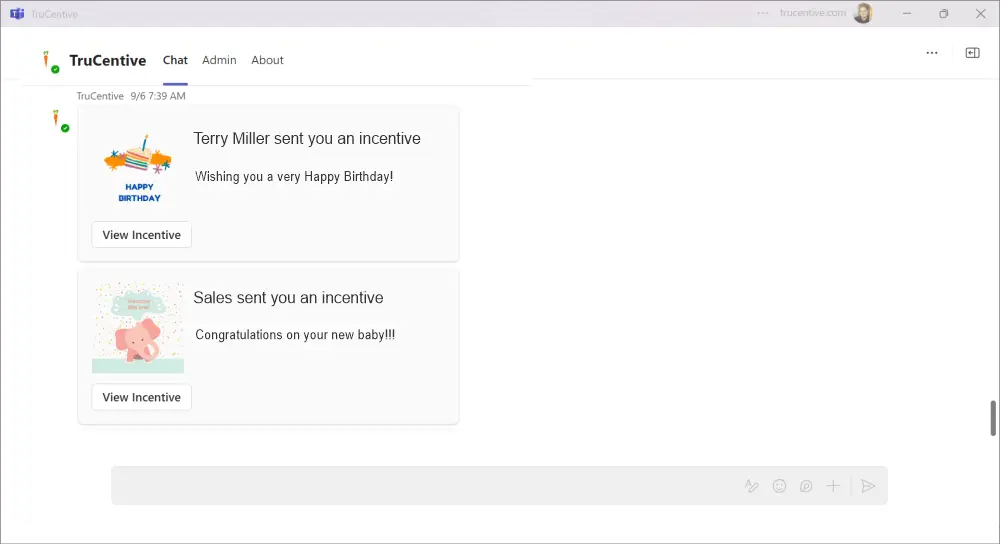Click the Teams logo in title bar
Screen dimensions: 1000x544
coord(17,14)
